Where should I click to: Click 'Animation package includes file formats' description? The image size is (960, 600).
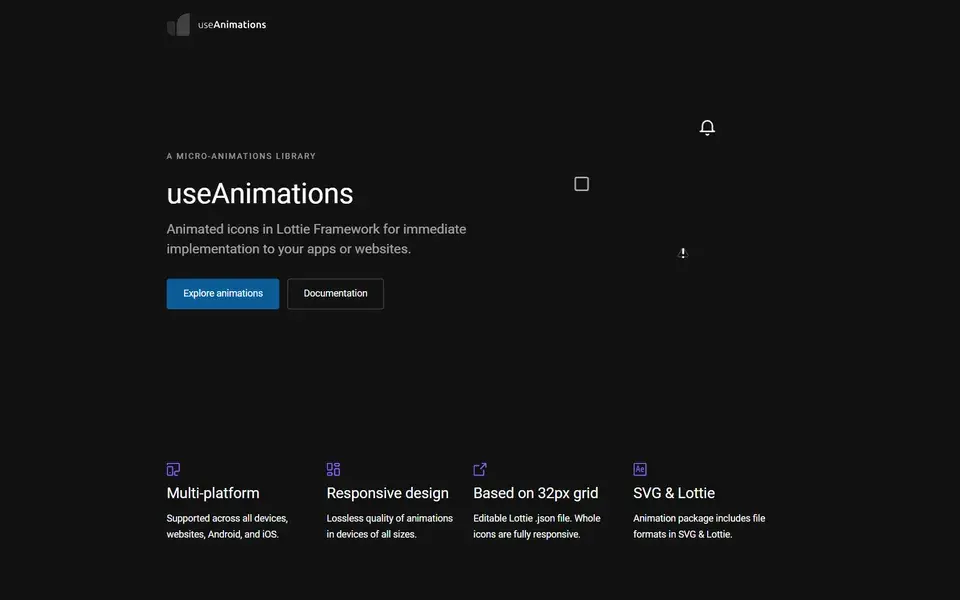[699, 526]
